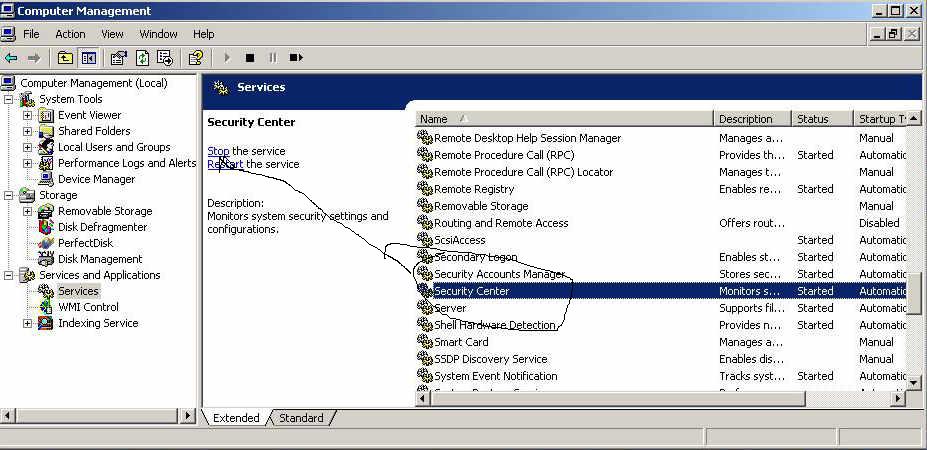The image size is (927, 450).
Task: Expand the Shared Folders node
Action: 27,131
